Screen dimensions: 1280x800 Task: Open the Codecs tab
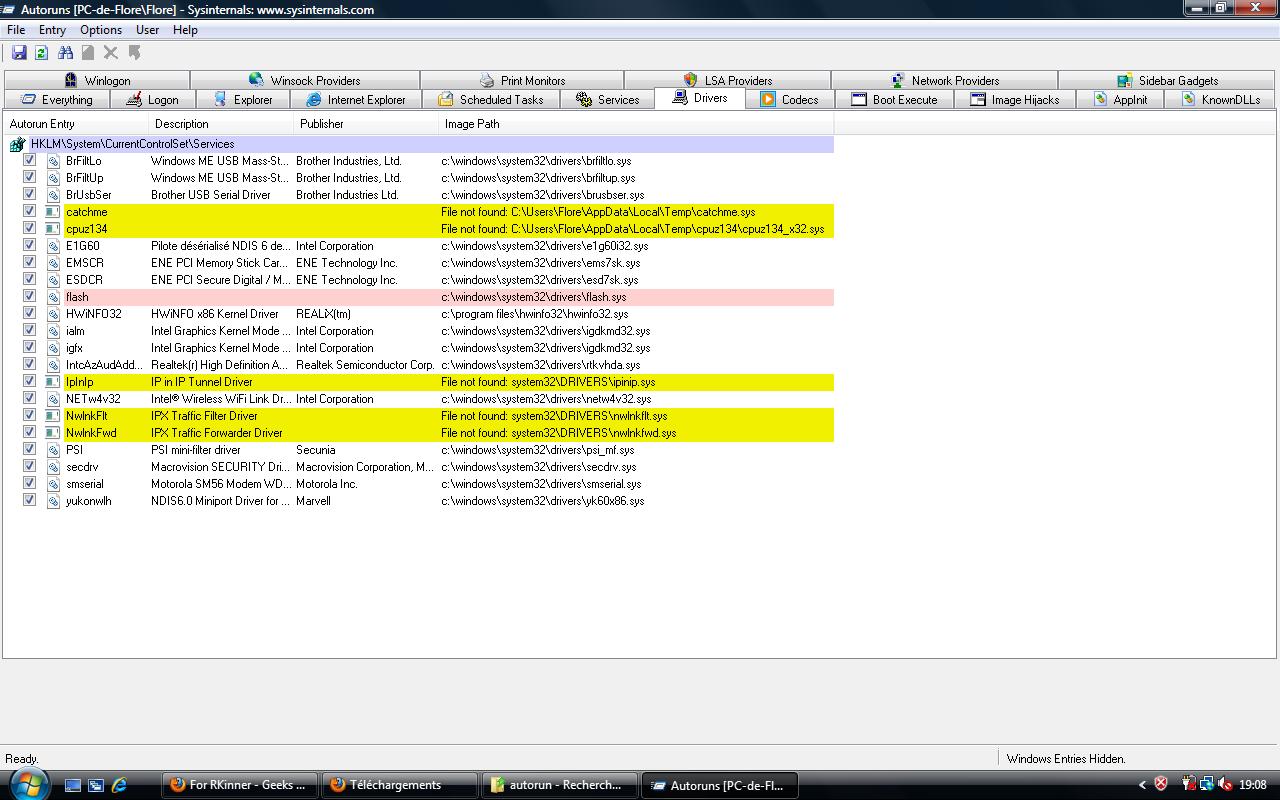(x=788, y=100)
